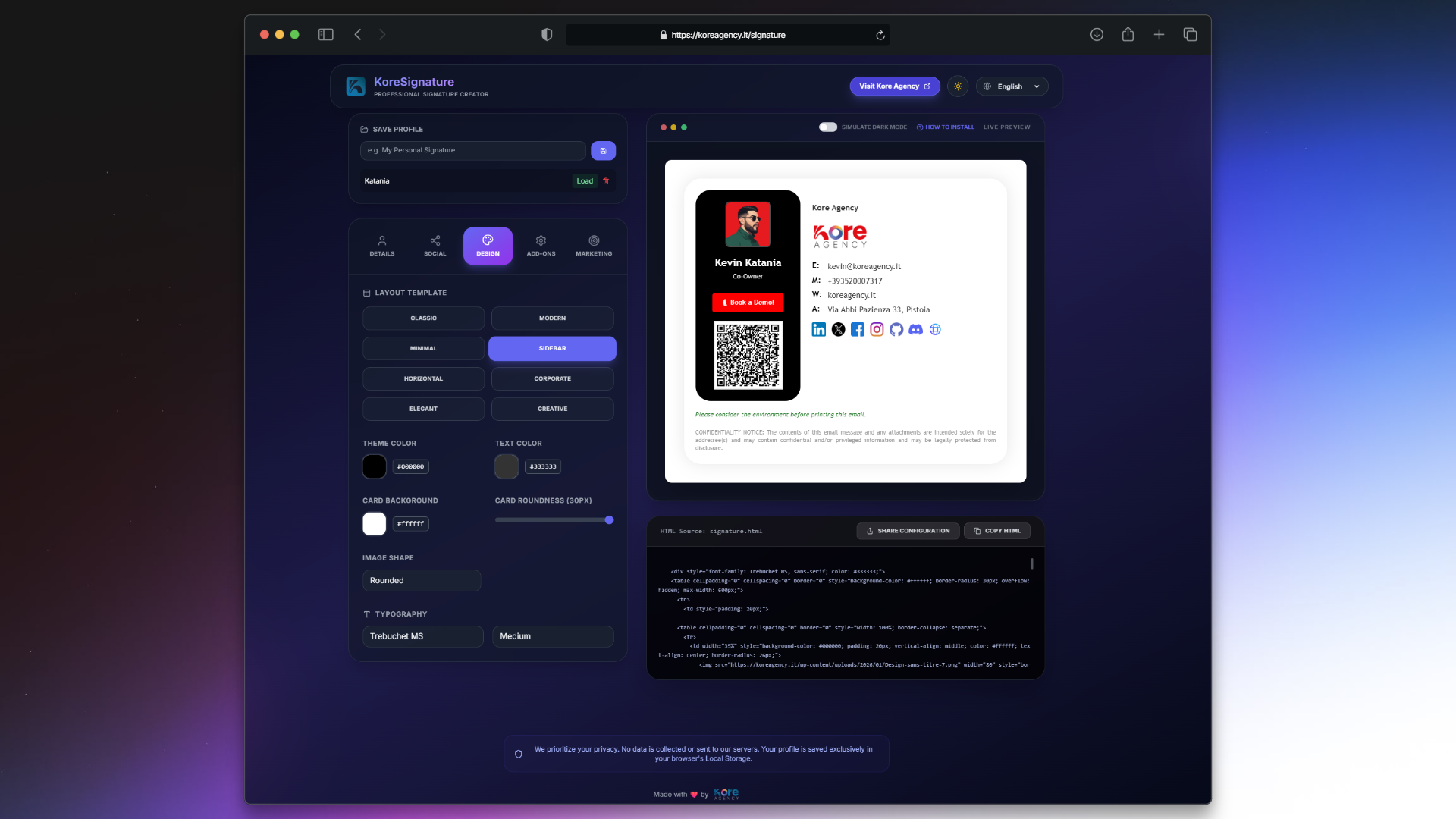This screenshot has height=819, width=1456.
Task: Open the Safari sidebar panel icon
Action: 326,35
